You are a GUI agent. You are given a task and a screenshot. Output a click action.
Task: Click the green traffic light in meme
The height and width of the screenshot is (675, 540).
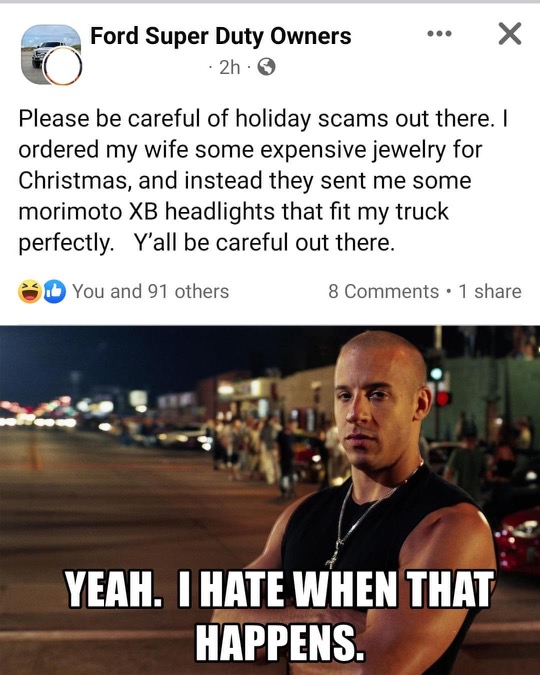[x=436, y=374]
